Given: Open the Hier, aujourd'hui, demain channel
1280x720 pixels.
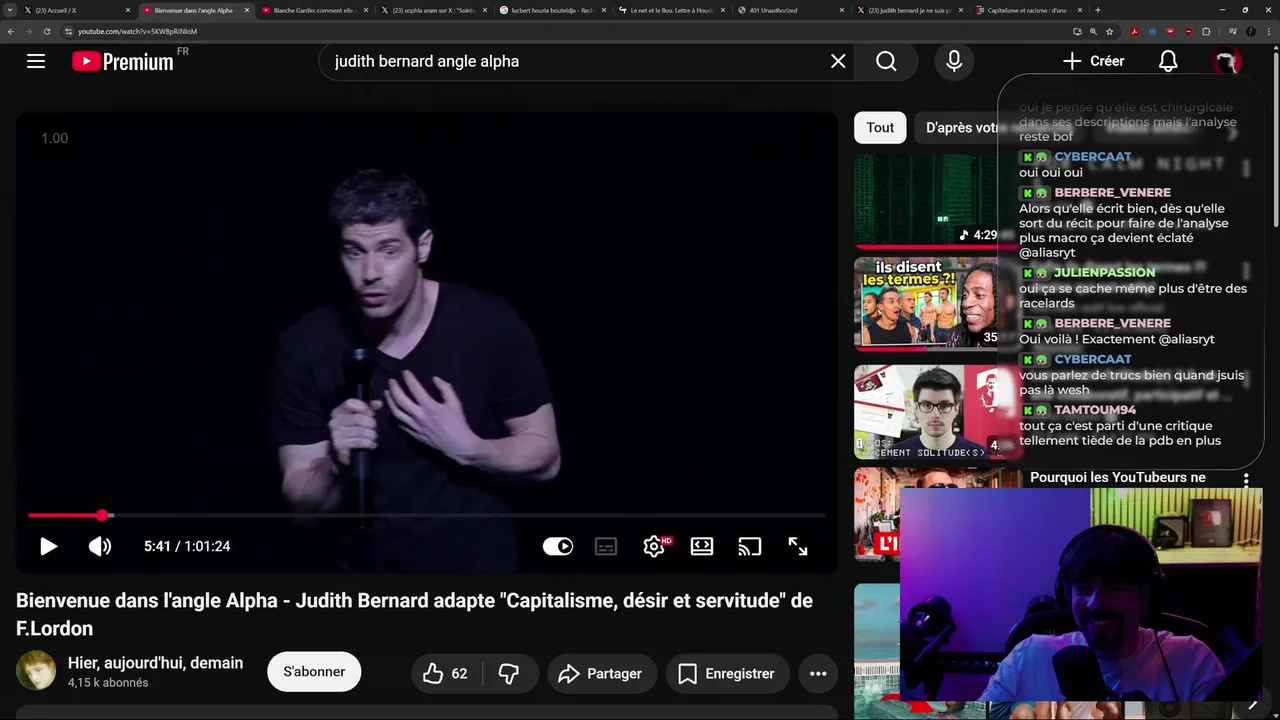Looking at the screenshot, I should pos(155,663).
